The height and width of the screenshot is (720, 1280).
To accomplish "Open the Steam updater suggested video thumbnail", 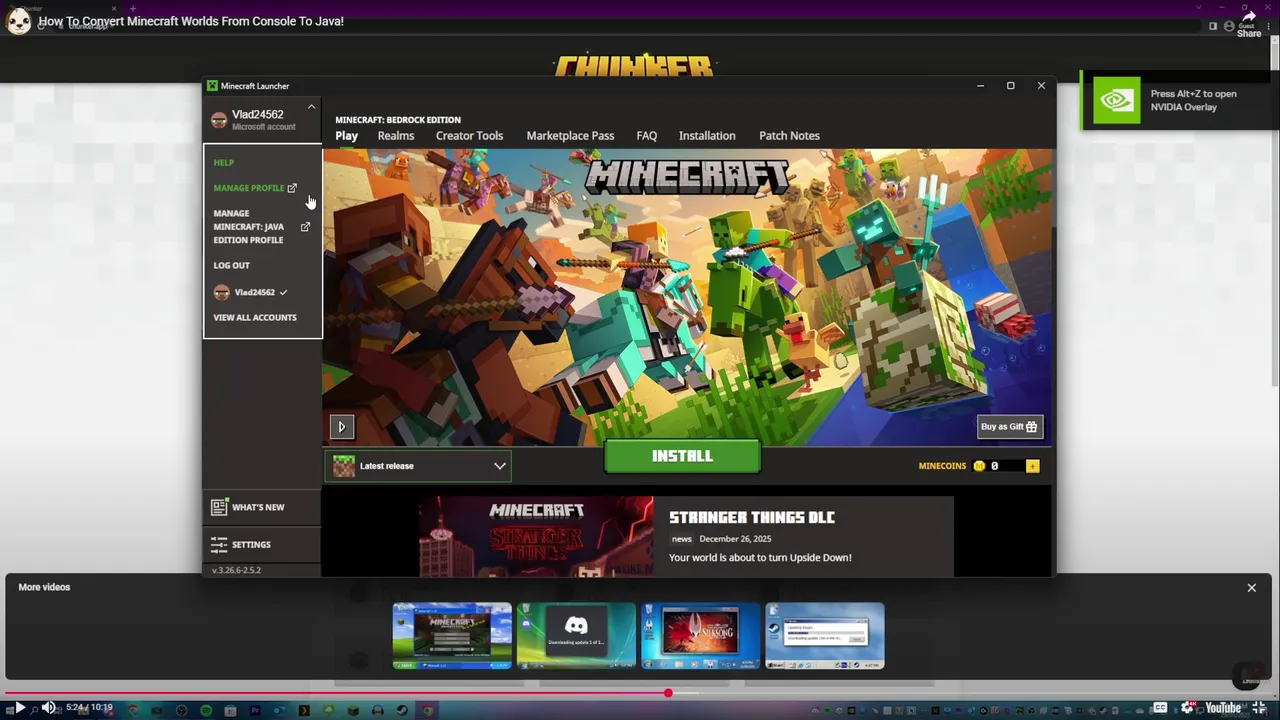I will pyautogui.click(x=825, y=636).
